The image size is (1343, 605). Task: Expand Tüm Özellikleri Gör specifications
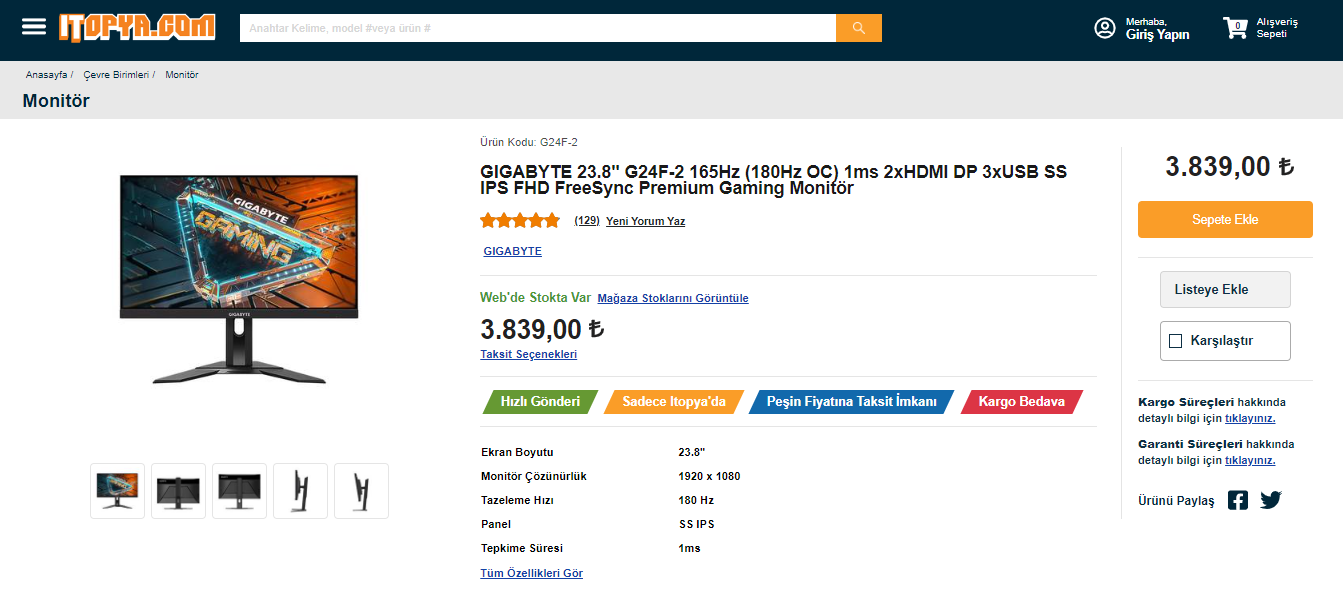(x=531, y=573)
